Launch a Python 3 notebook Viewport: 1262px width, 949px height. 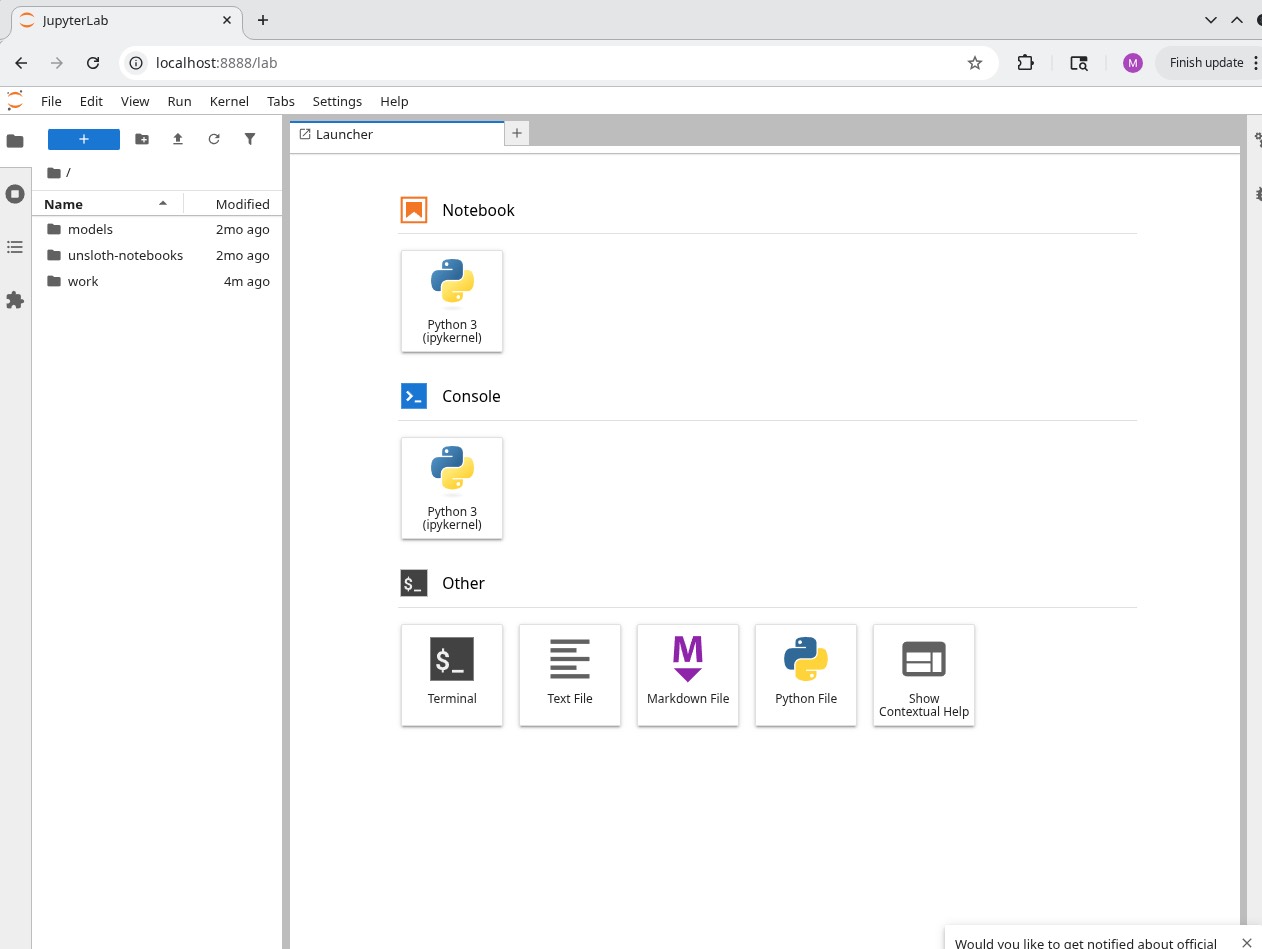(x=451, y=300)
